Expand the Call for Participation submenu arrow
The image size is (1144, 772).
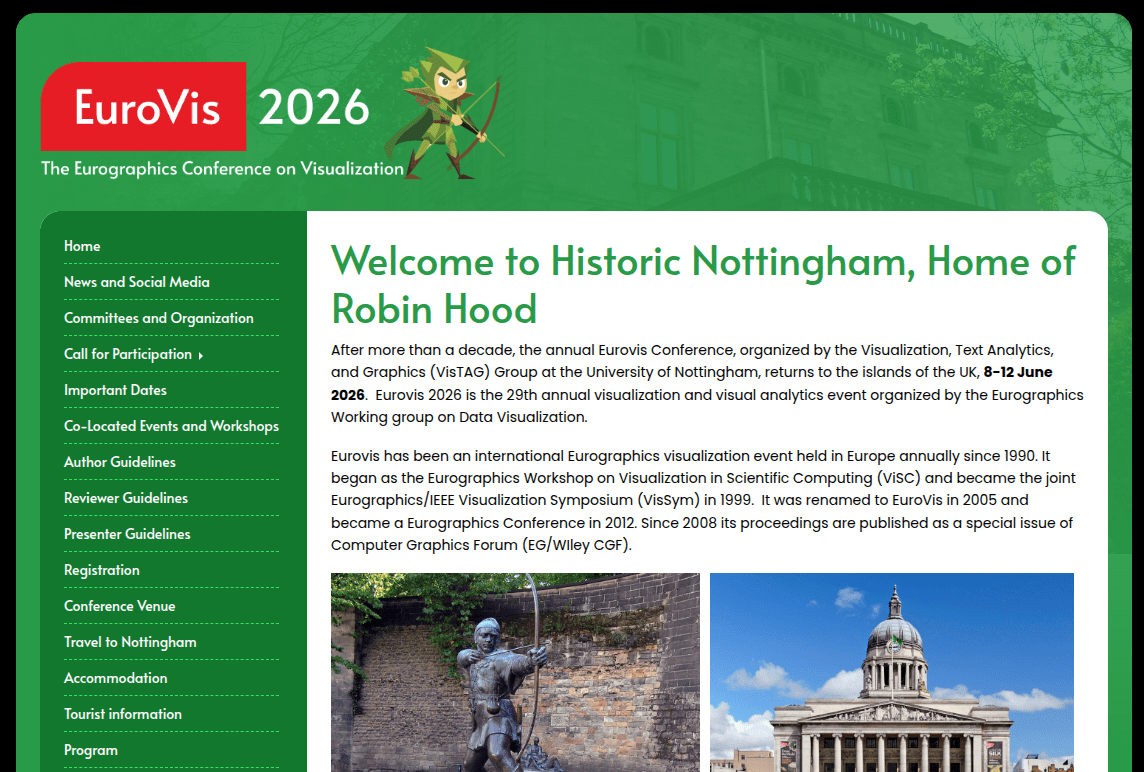pyautogui.click(x=201, y=355)
